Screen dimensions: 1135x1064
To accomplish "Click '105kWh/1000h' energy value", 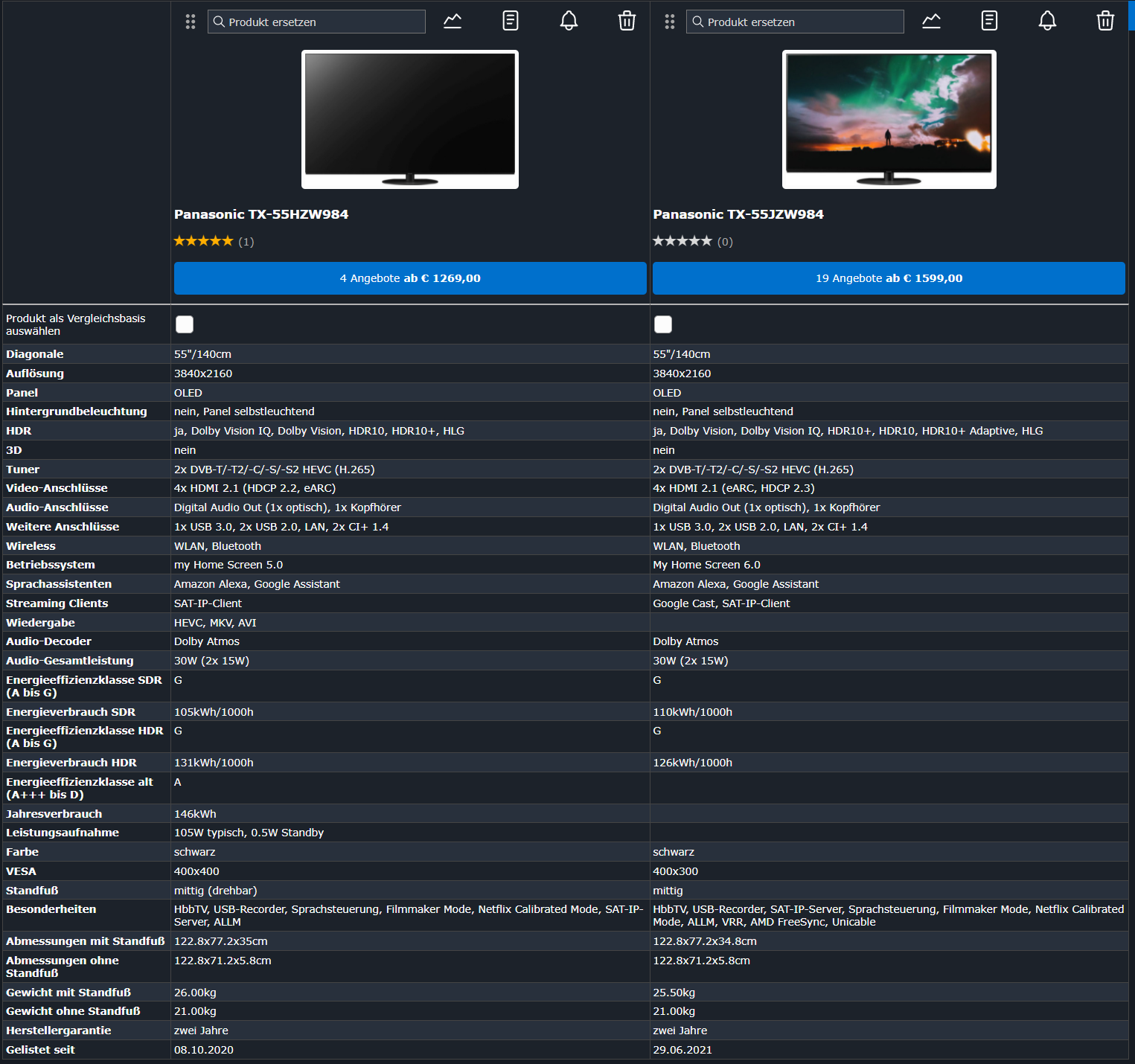I will point(214,712).
